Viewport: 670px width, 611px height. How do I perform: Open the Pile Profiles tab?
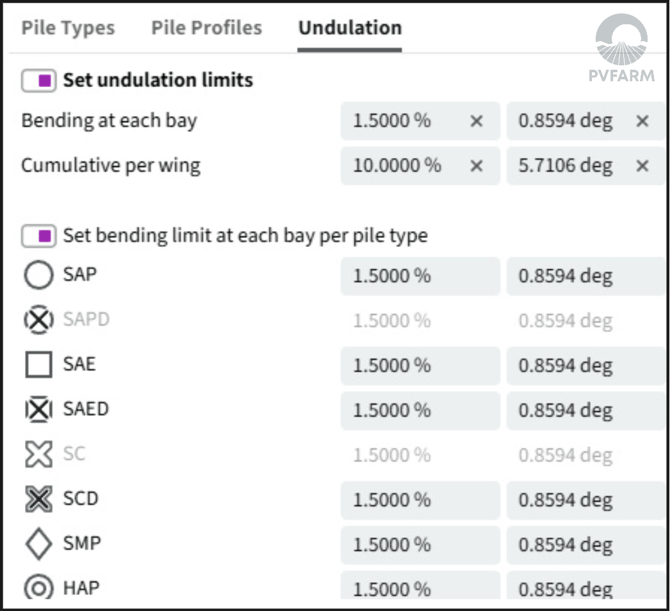(206, 28)
